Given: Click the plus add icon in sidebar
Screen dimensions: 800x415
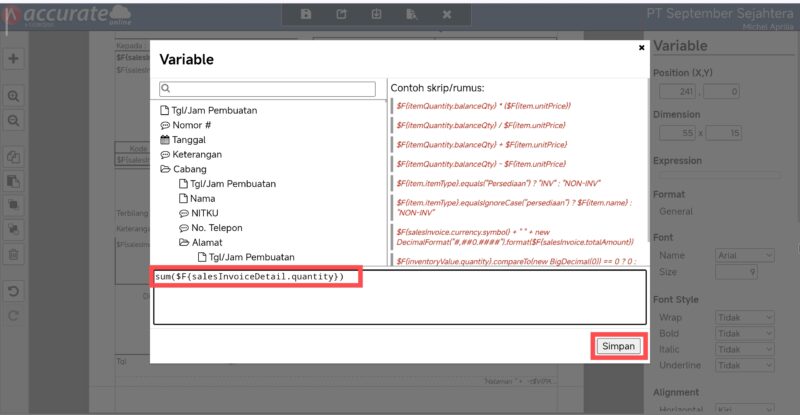Looking at the screenshot, I should click(x=14, y=59).
